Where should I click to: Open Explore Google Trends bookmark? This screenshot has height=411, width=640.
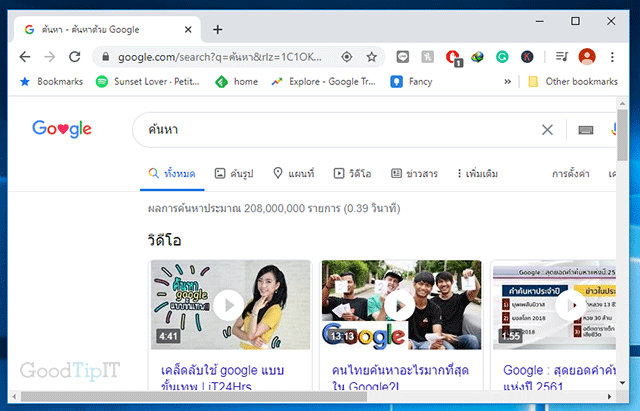(x=323, y=82)
